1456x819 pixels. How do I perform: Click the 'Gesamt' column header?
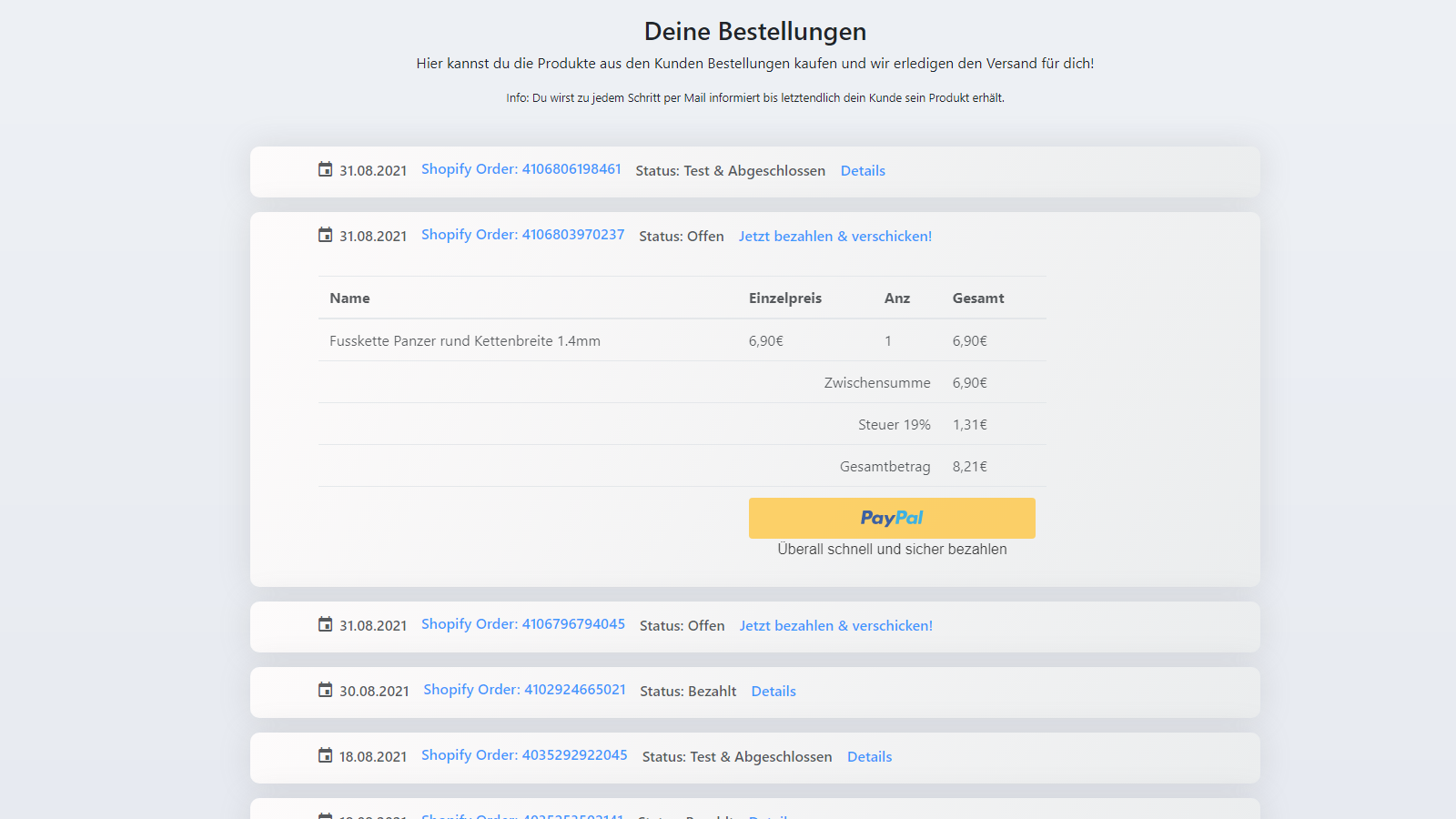(x=978, y=298)
